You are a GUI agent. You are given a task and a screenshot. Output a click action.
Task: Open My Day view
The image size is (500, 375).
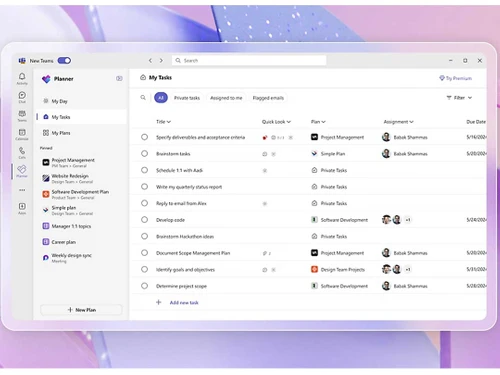[81, 101]
